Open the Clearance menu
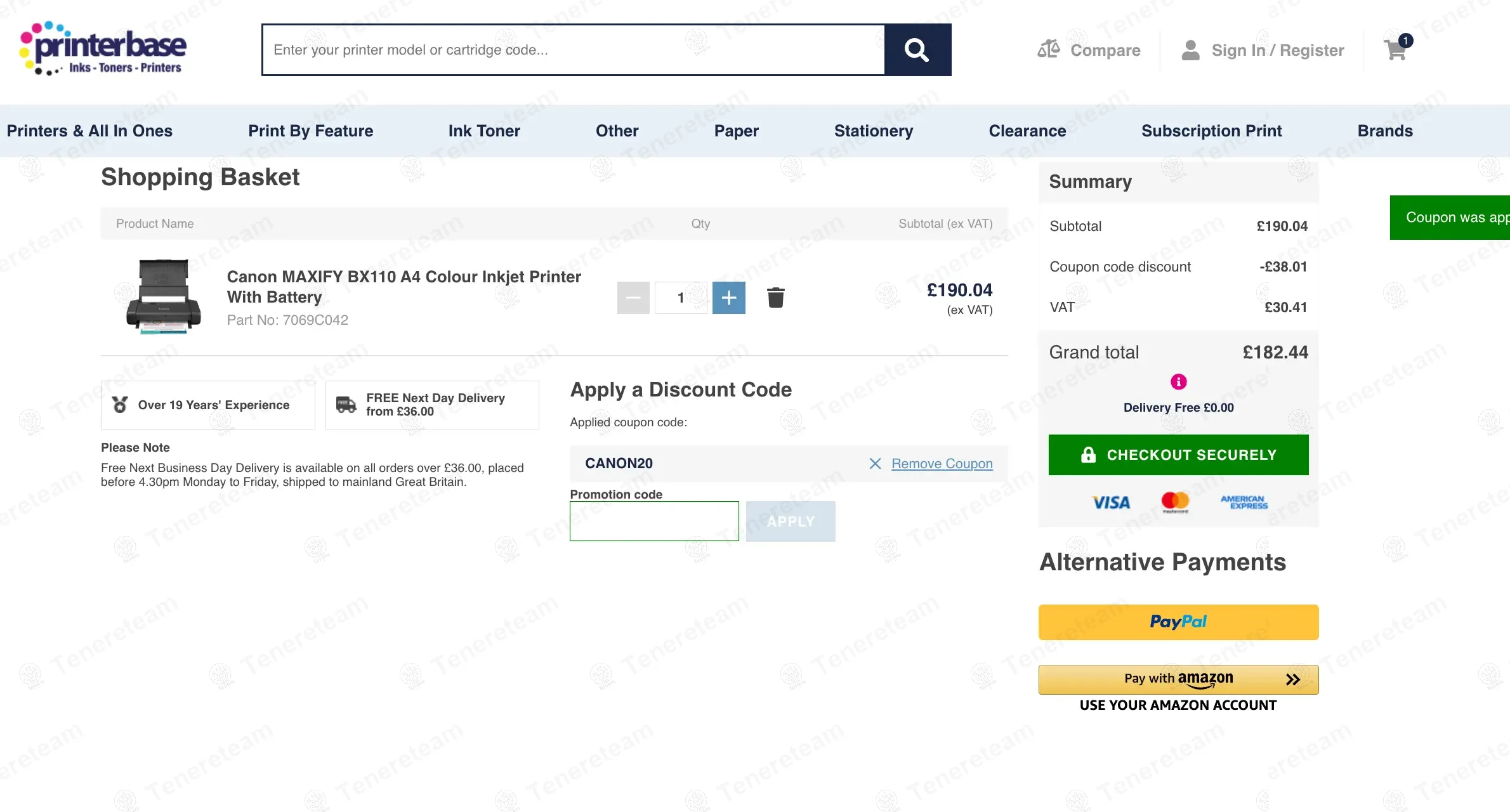 (x=1027, y=131)
